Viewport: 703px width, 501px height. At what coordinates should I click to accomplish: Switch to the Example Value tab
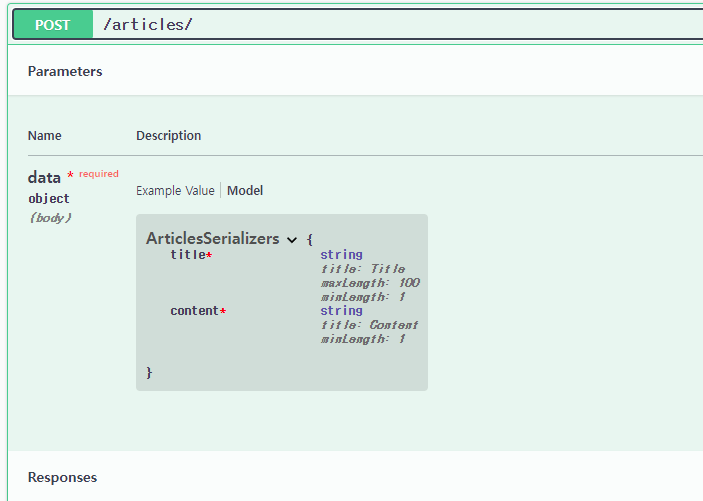click(x=175, y=191)
